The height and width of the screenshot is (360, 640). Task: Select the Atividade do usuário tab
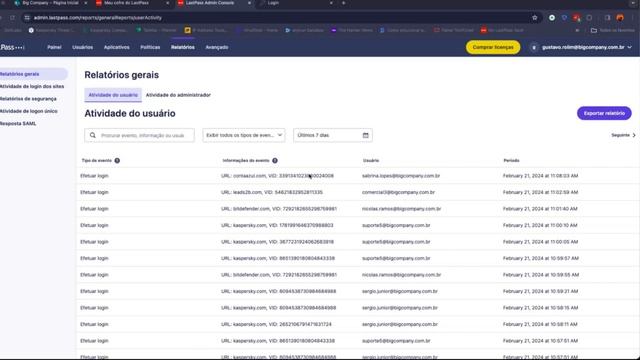[113, 95]
